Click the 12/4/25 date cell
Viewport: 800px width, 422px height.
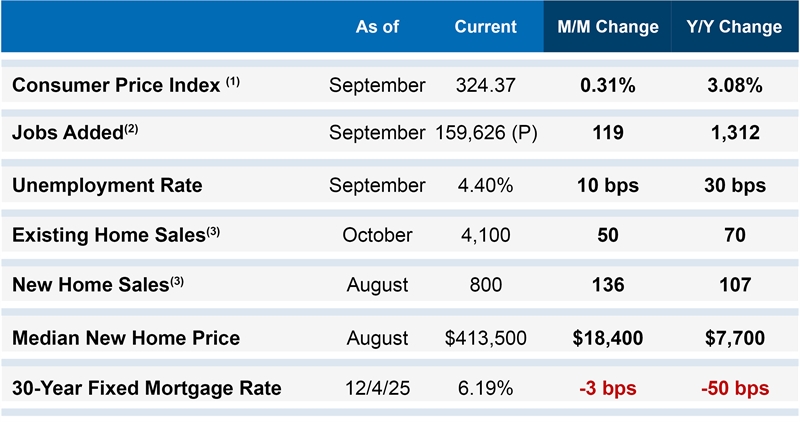tap(377, 388)
